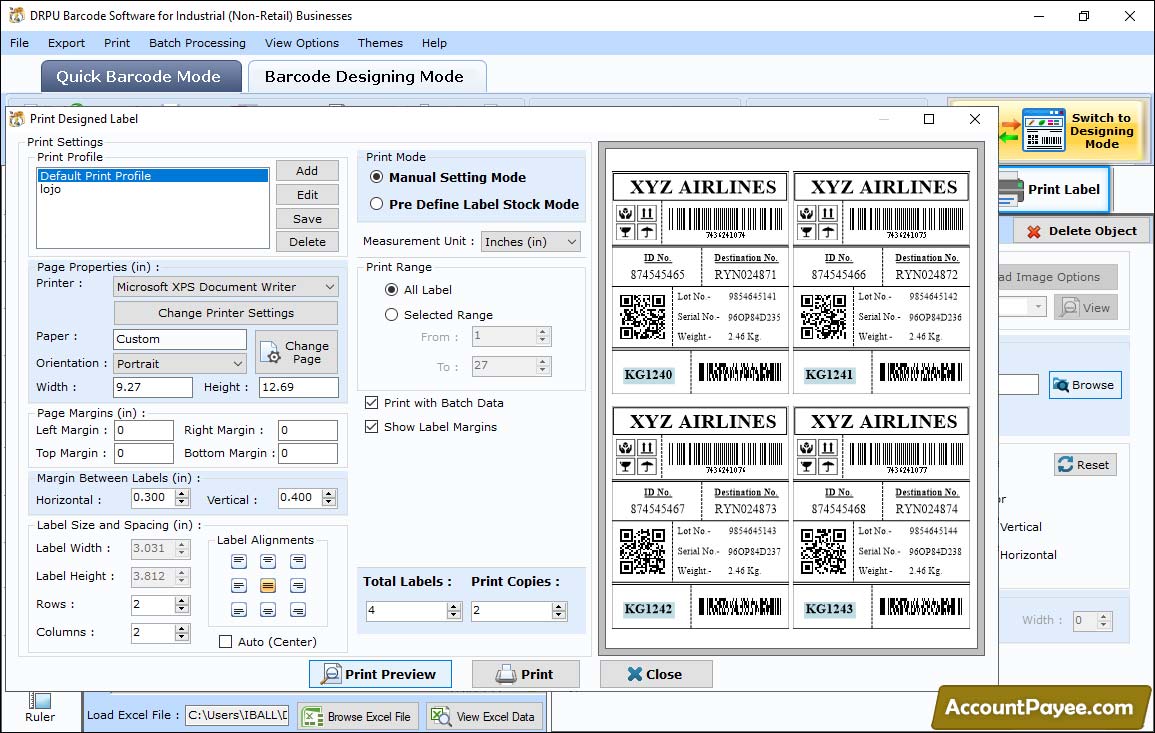
Task: Click the Switch to Designing Mode icon
Action: click(x=1043, y=130)
